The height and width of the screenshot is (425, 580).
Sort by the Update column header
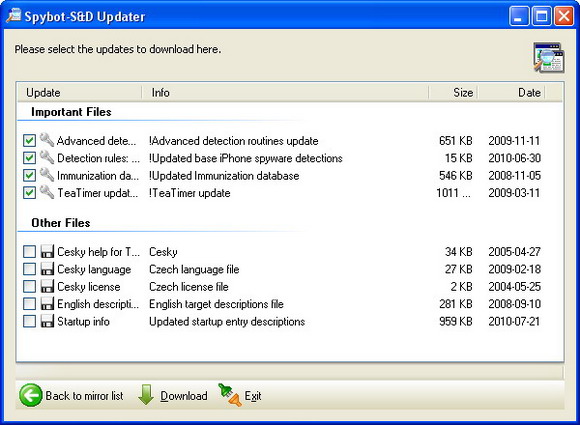80,92
